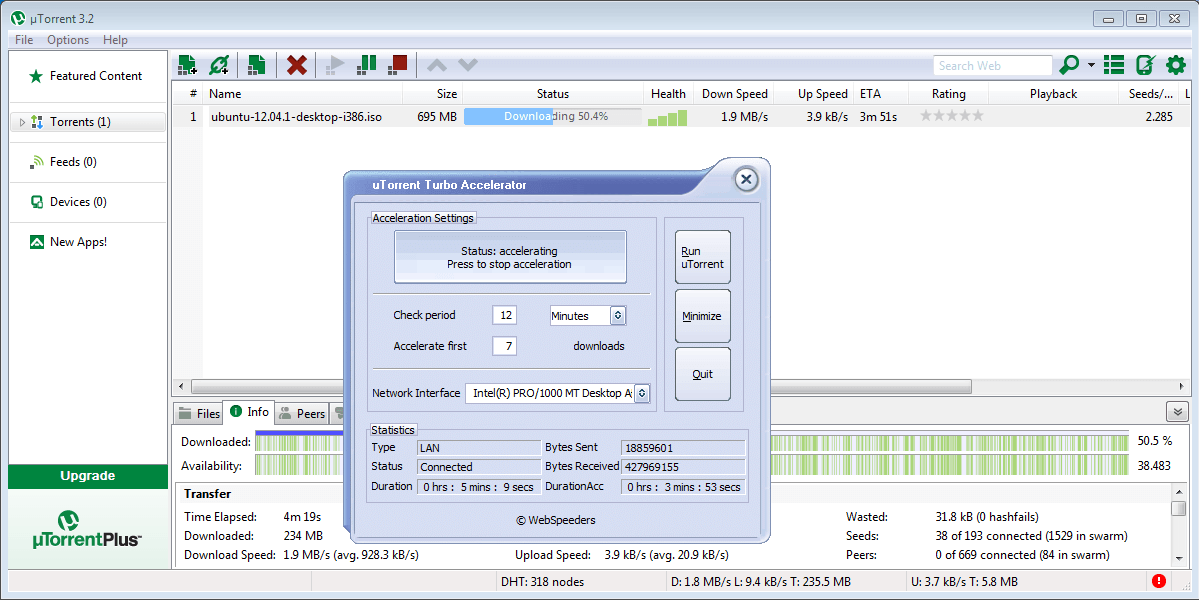Click the Create New Torrent icon
Image resolution: width=1199 pixels, height=600 pixels.
256,65
